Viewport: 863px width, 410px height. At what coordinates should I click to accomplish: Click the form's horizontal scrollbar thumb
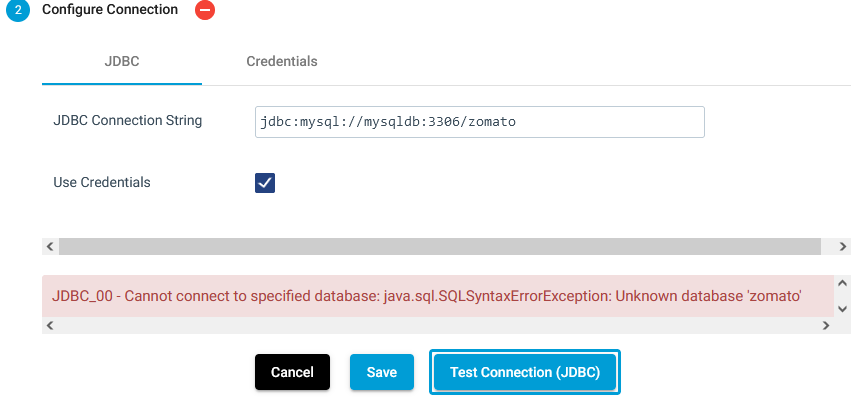[440, 246]
